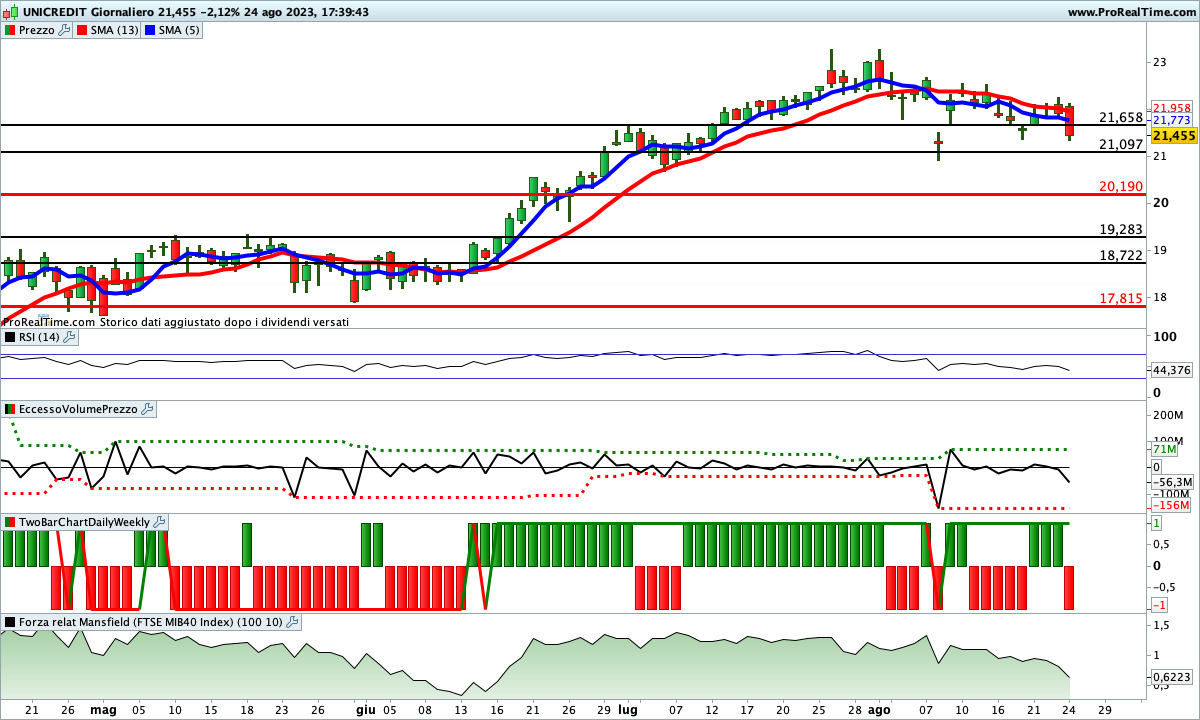The height and width of the screenshot is (720, 1200).
Task: Click the Mansfield value 0,6223 label
Action: 1172,677
